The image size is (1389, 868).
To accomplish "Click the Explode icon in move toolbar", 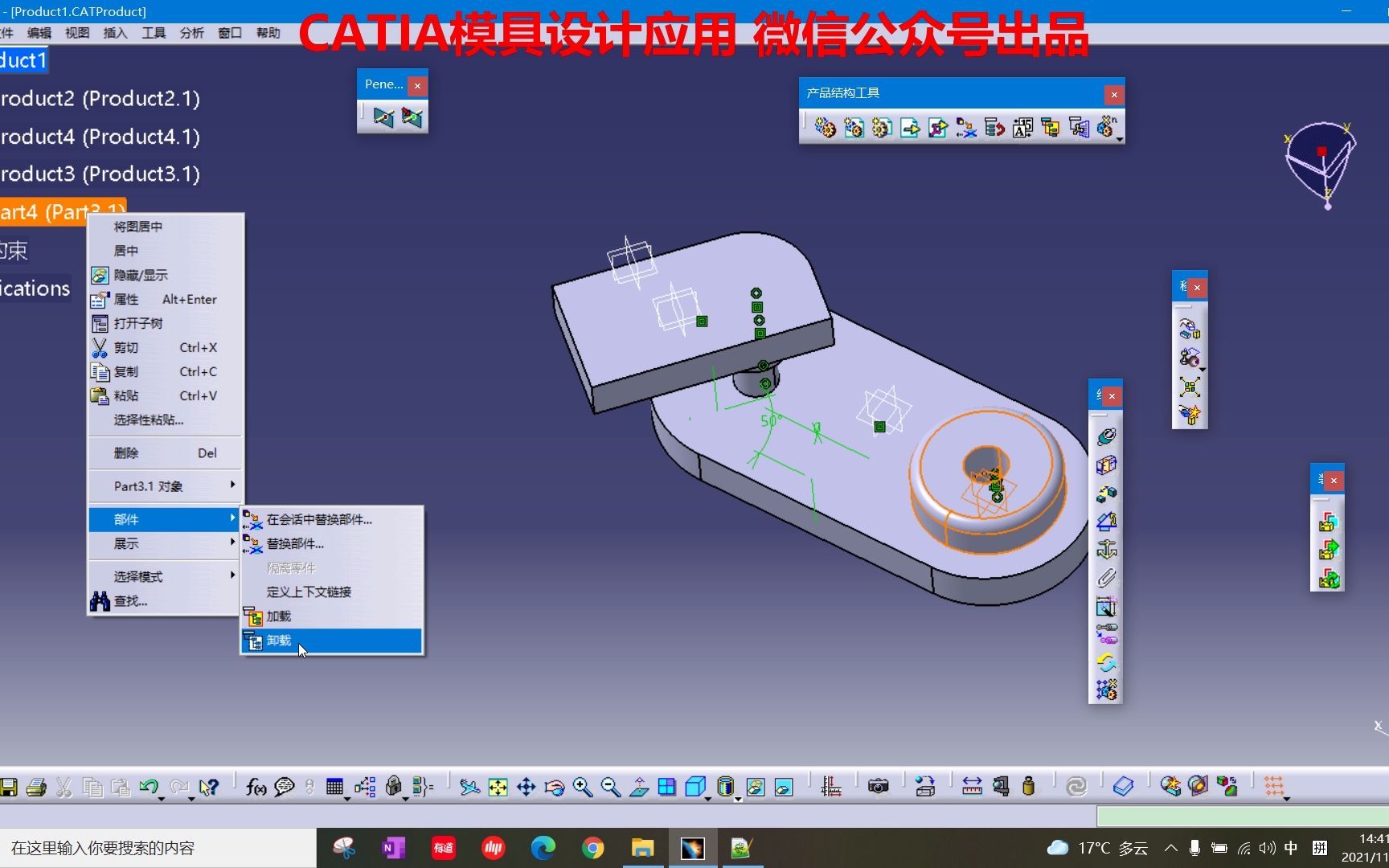I will [1190, 387].
